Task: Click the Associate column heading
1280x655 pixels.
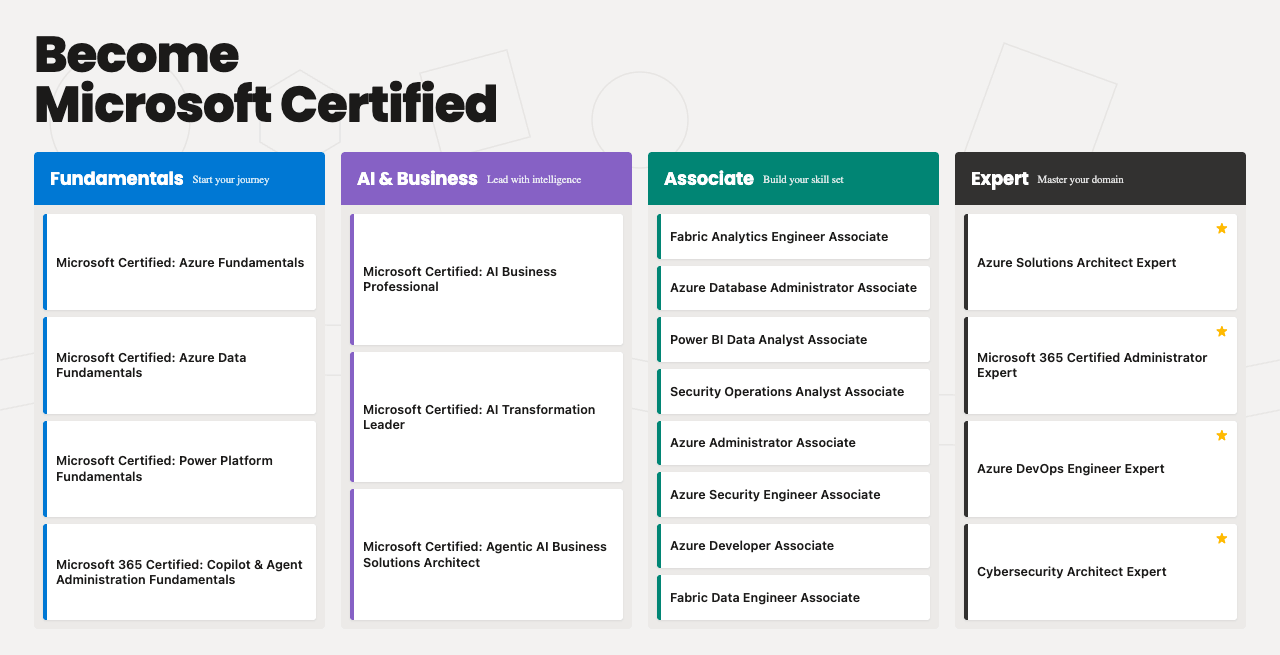Action: click(x=709, y=179)
